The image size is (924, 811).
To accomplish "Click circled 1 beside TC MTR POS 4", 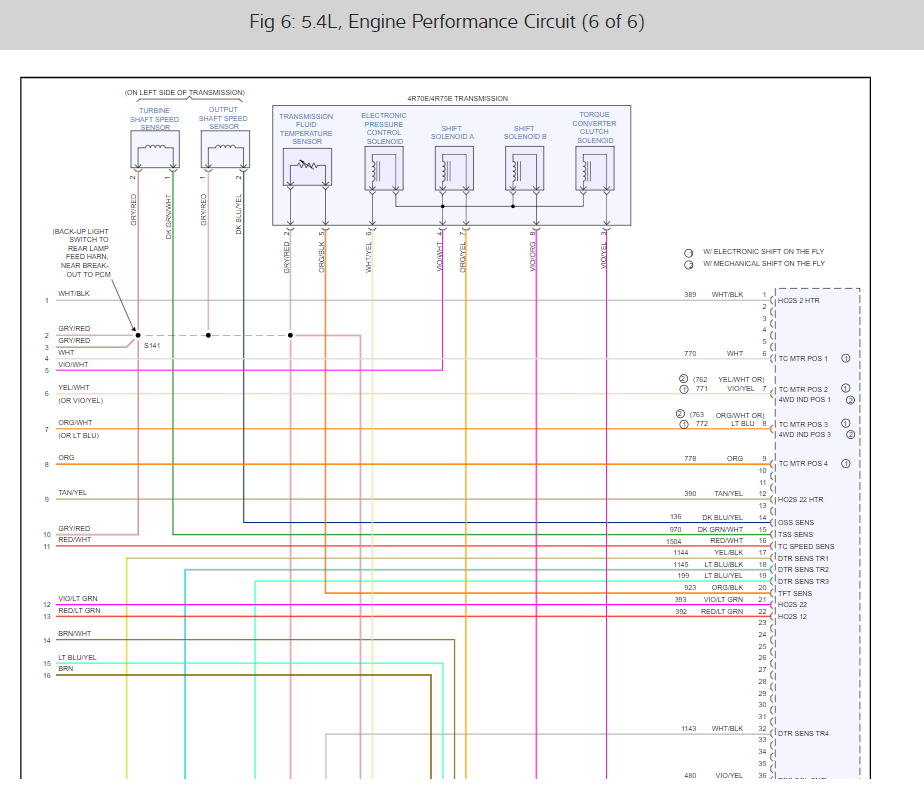I will point(845,464).
